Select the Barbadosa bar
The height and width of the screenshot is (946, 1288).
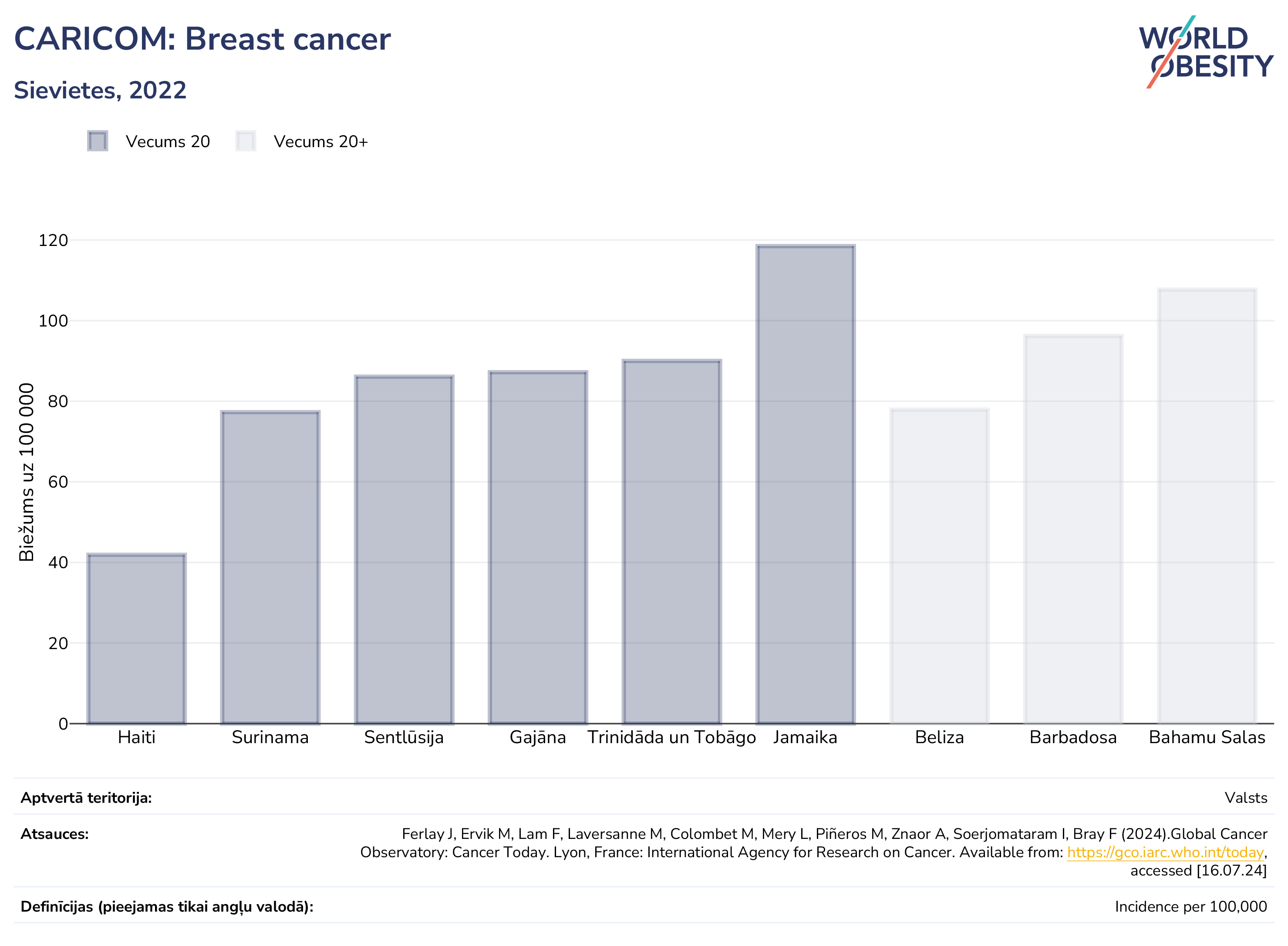(x=1073, y=530)
